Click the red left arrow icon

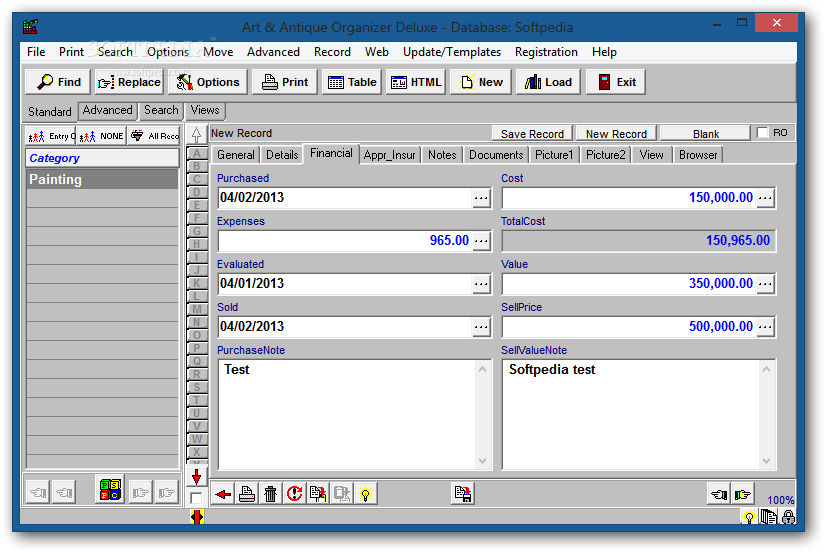[x=223, y=494]
